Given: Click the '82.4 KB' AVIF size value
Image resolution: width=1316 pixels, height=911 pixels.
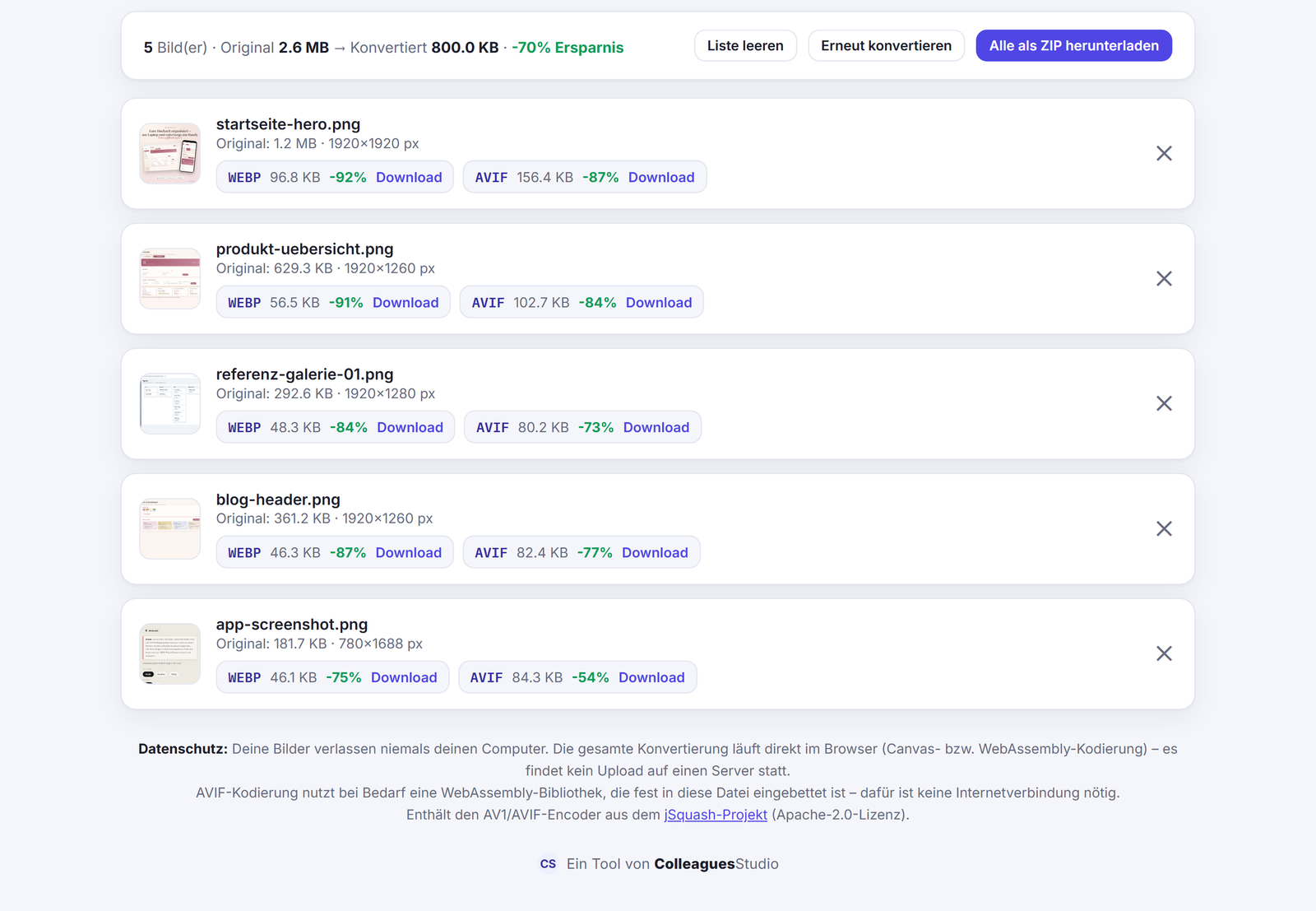Looking at the screenshot, I should (x=542, y=552).
